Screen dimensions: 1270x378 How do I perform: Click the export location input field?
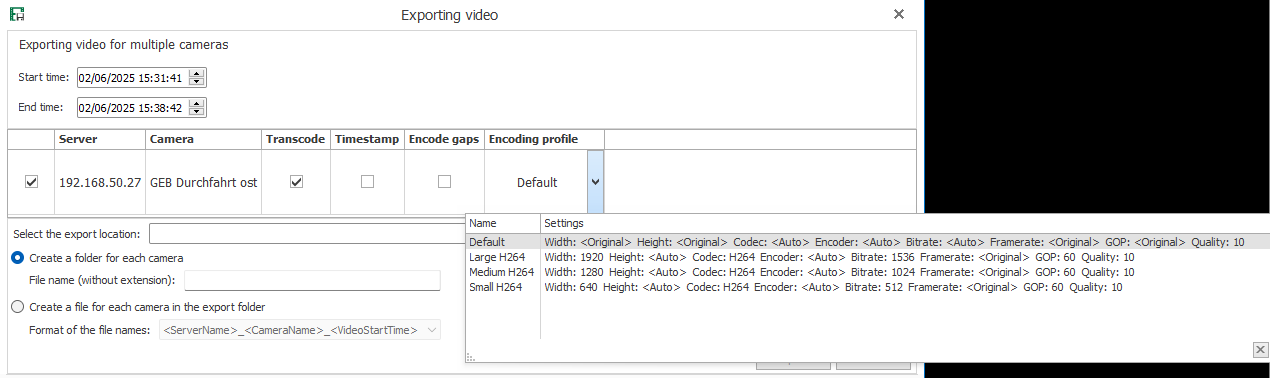[x=307, y=233]
